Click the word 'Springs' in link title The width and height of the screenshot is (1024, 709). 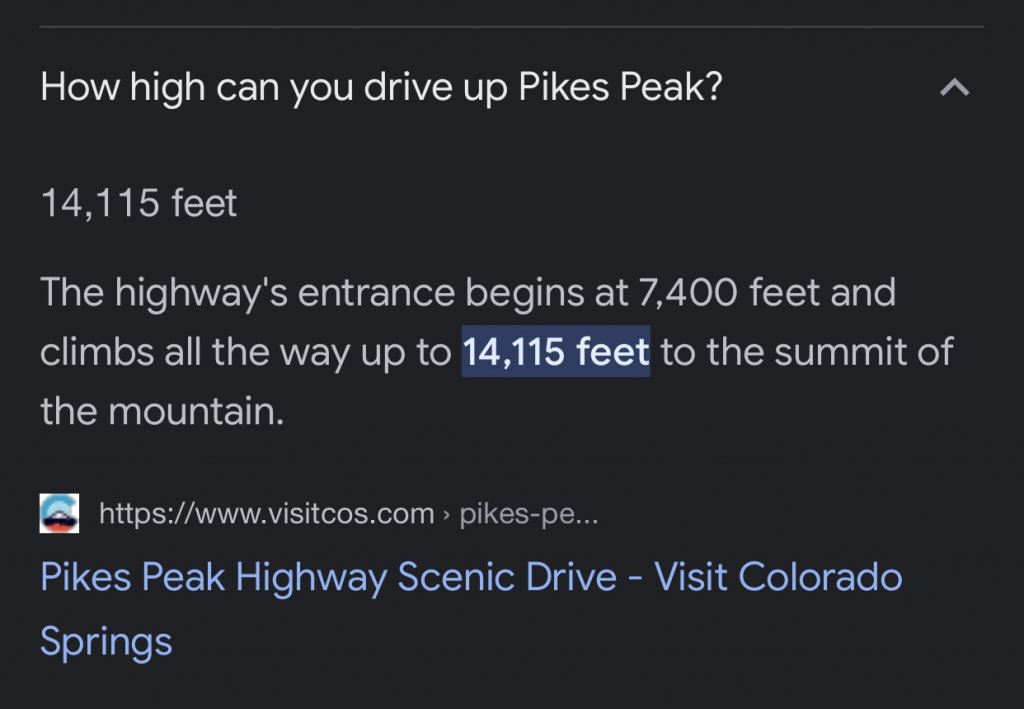(106, 642)
